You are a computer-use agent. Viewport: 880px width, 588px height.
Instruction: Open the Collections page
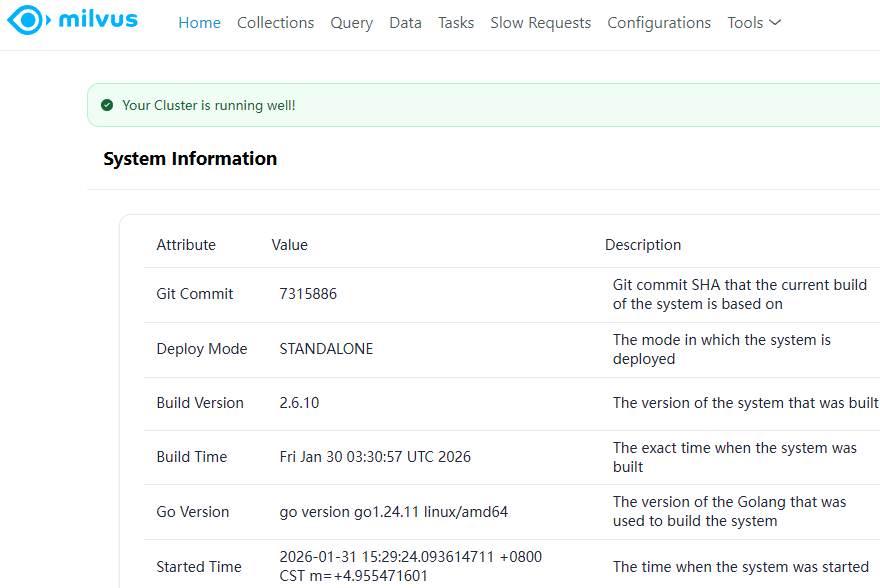point(275,22)
